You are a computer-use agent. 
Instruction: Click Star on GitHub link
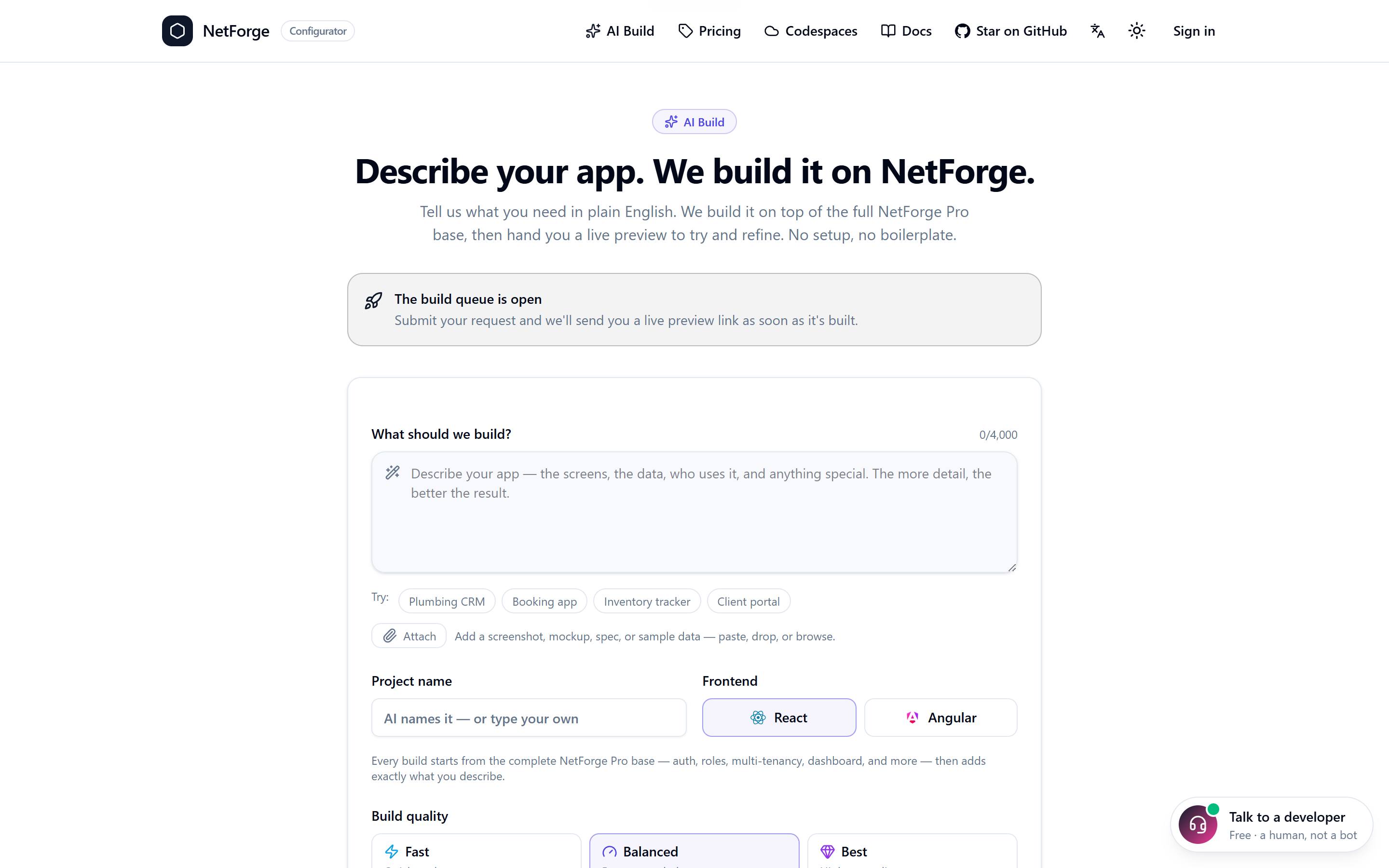pyautogui.click(x=1011, y=31)
